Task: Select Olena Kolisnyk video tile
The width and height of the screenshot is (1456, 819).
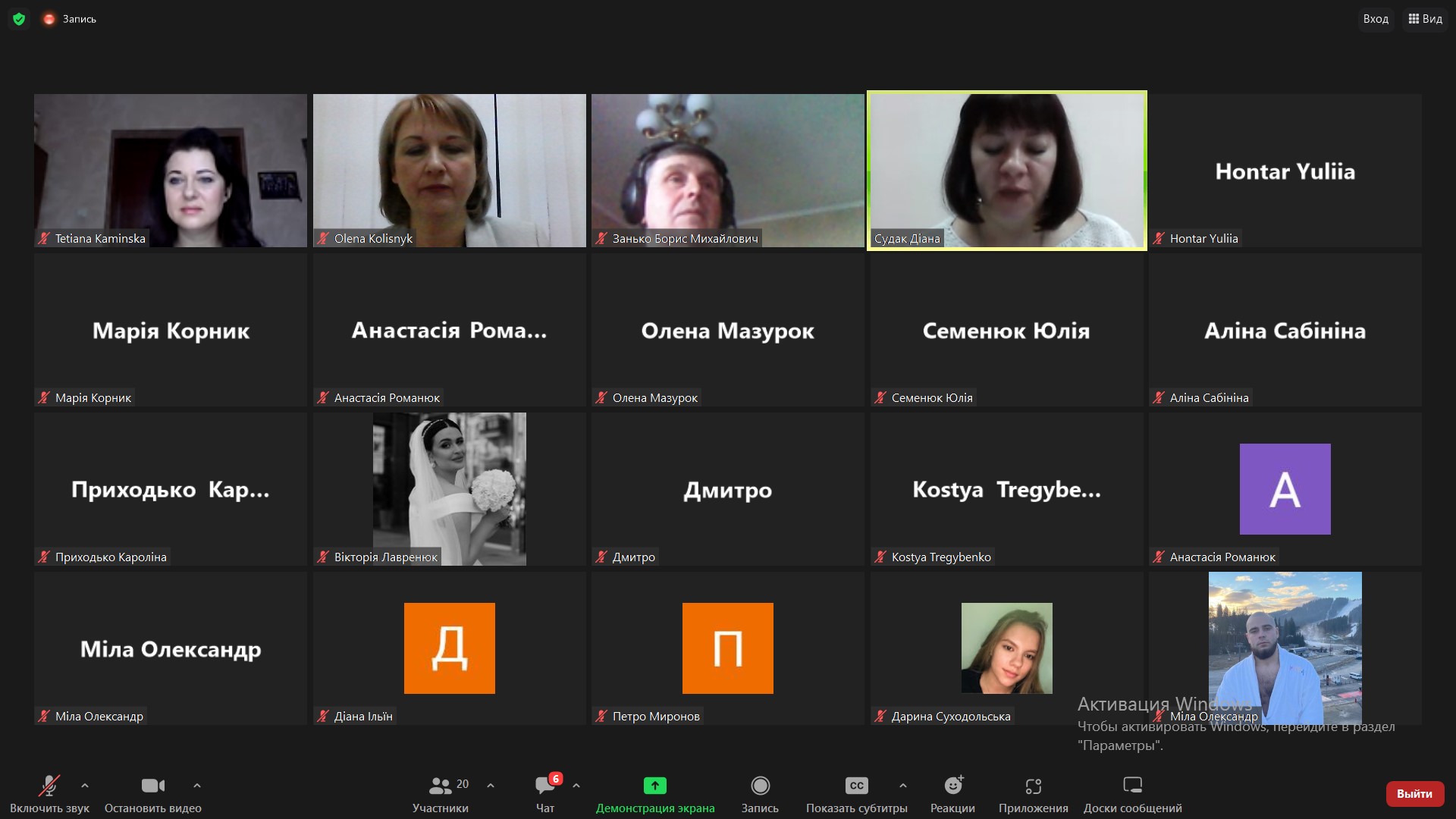Action: tap(450, 171)
